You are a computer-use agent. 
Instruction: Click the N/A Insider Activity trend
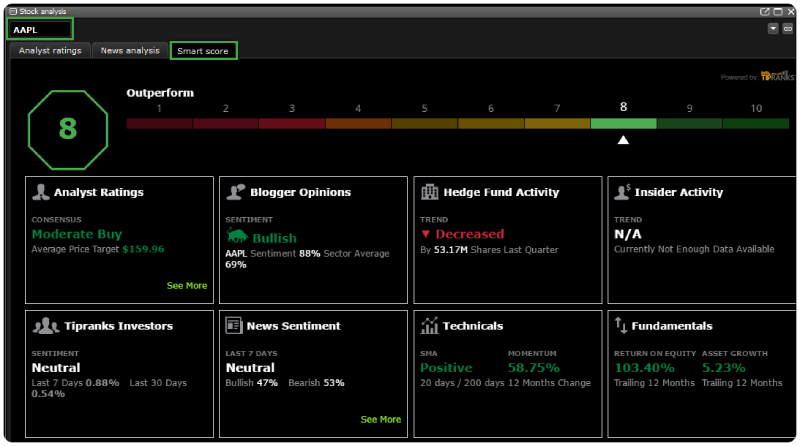click(x=628, y=234)
